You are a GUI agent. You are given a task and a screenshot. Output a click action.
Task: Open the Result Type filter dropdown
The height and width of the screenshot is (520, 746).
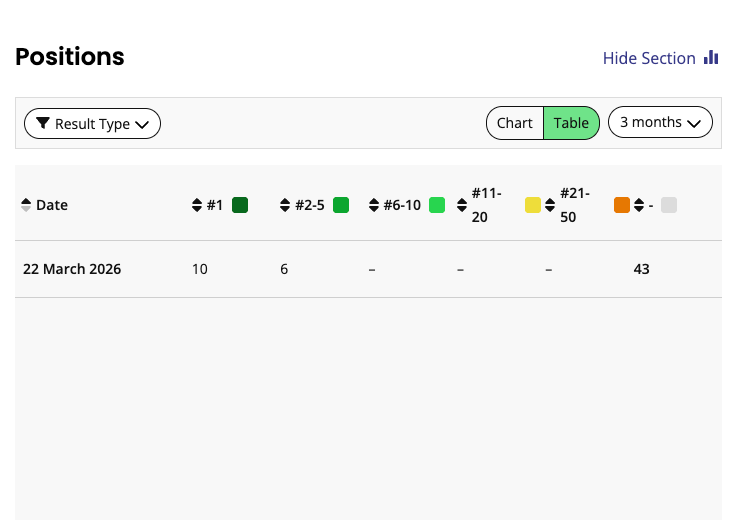pos(92,124)
